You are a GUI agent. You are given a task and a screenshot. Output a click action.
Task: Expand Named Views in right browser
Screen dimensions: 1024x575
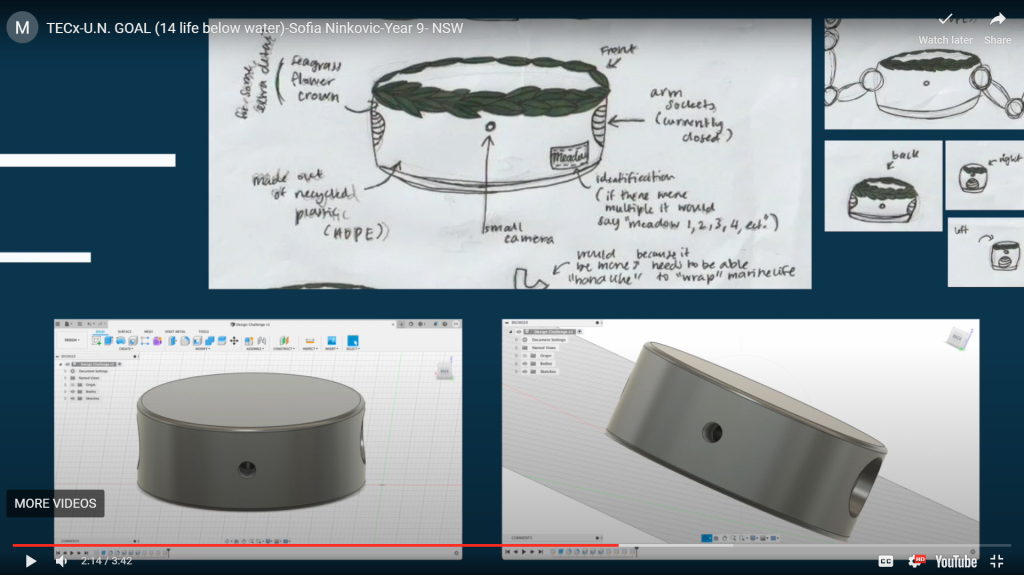tap(517, 348)
